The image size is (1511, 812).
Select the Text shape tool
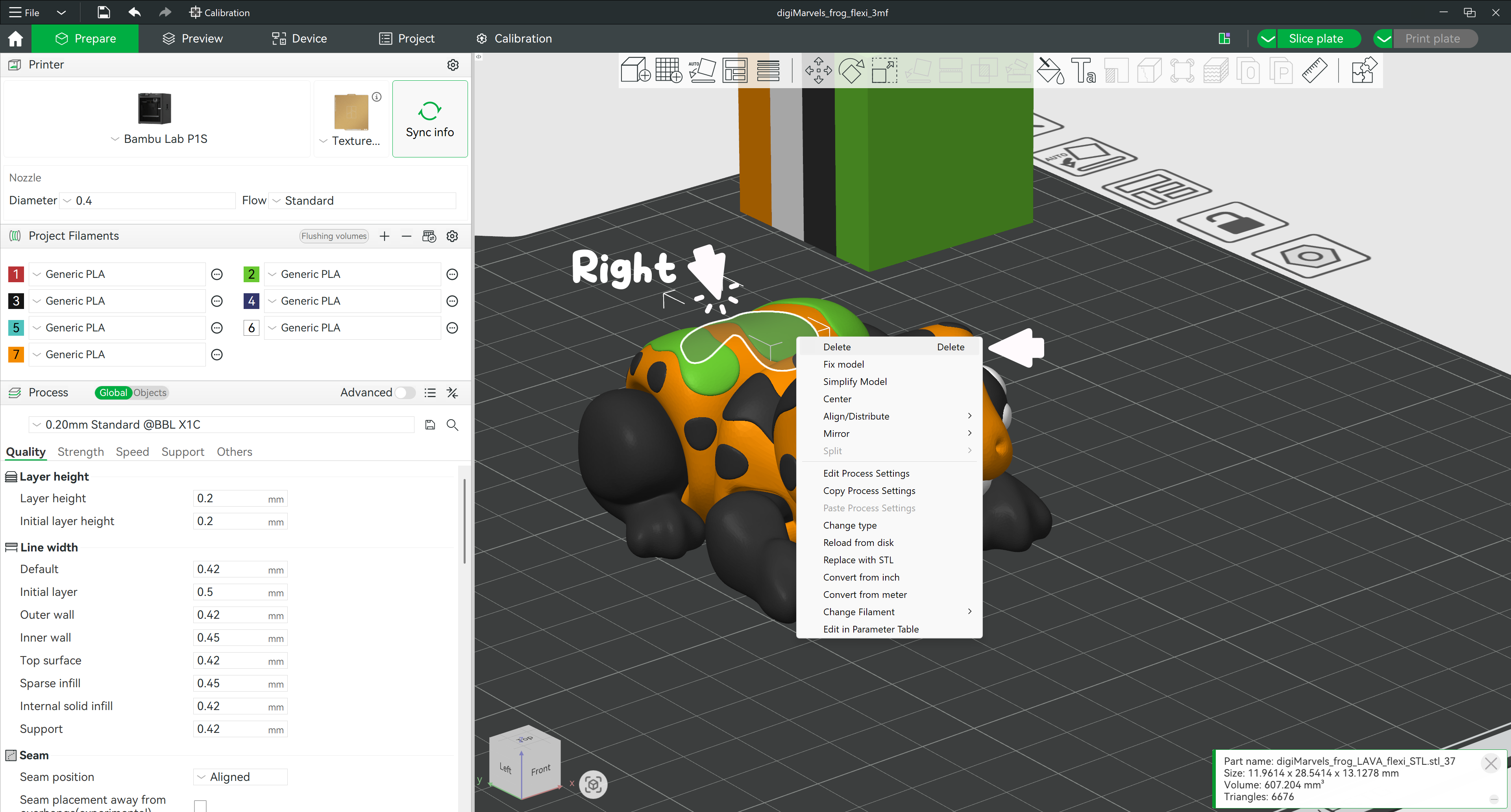point(1084,70)
